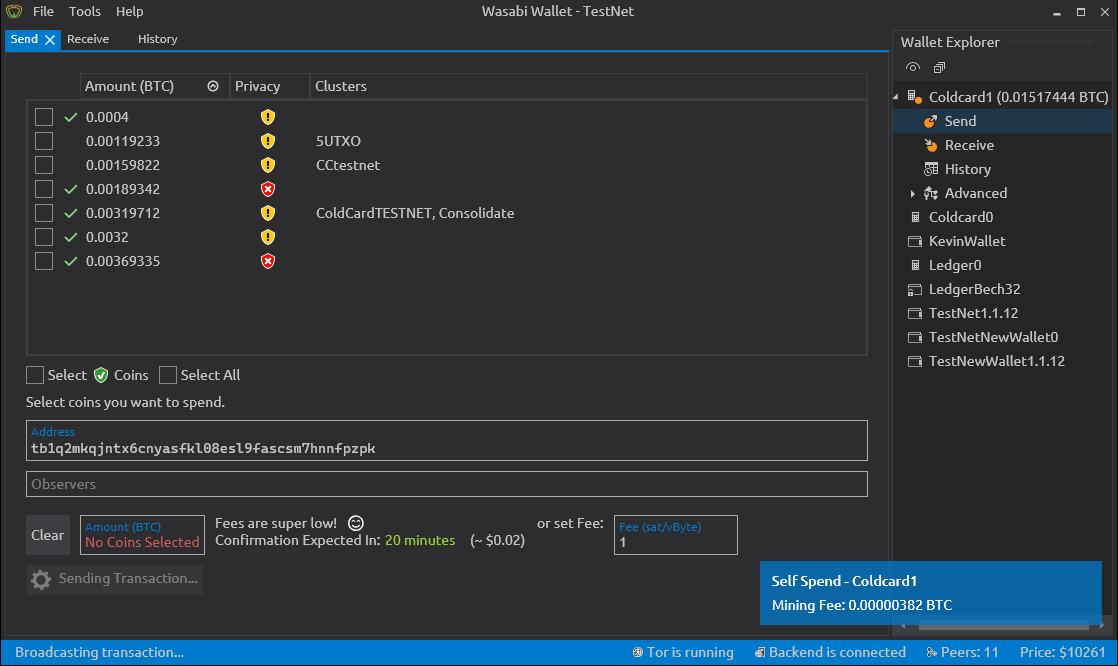Image resolution: width=1118 pixels, height=666 pixels.
Task: Select the Coldcard0 wallet
Action: (x=960, y=217)
